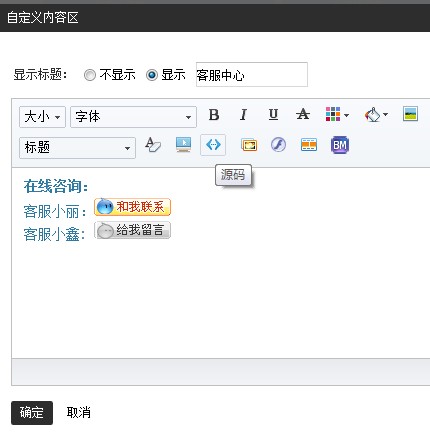Insert a picture using the image icon
Image resolution: width=430 pixels, height=445 pixels.
click(x=410, y=114)
